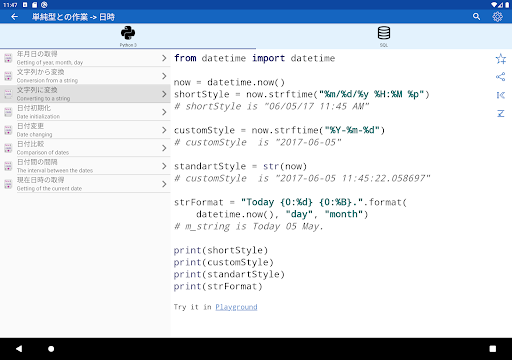Expand chevron for 'The interval between the dates'
Viewport: 512px width, 360px height.
pos(164,166)
